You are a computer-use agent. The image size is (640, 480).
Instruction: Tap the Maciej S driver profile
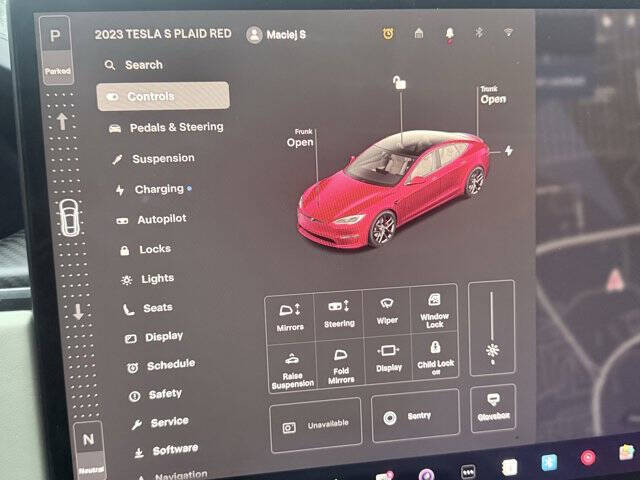click(276, 35)
